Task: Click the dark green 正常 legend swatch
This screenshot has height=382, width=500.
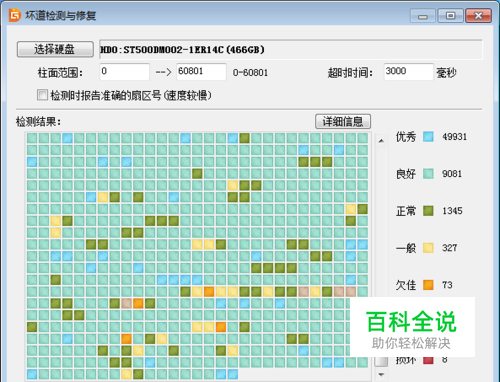Action: [428, 211]
